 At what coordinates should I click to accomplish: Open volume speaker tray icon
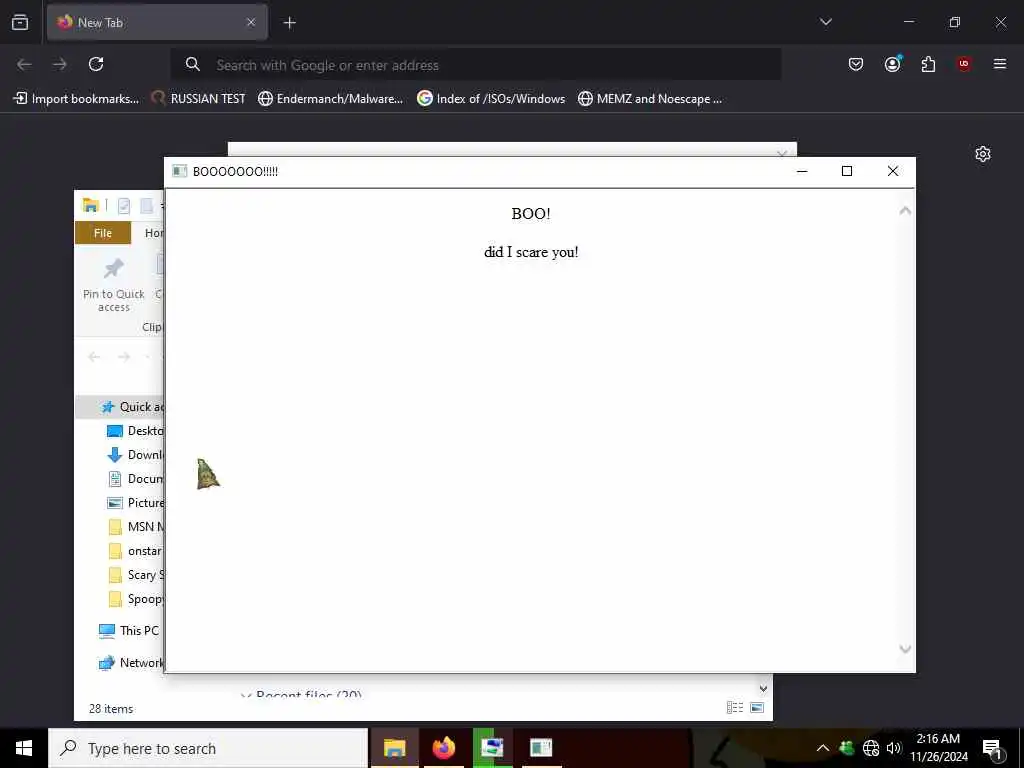click(x=894, y=748)
